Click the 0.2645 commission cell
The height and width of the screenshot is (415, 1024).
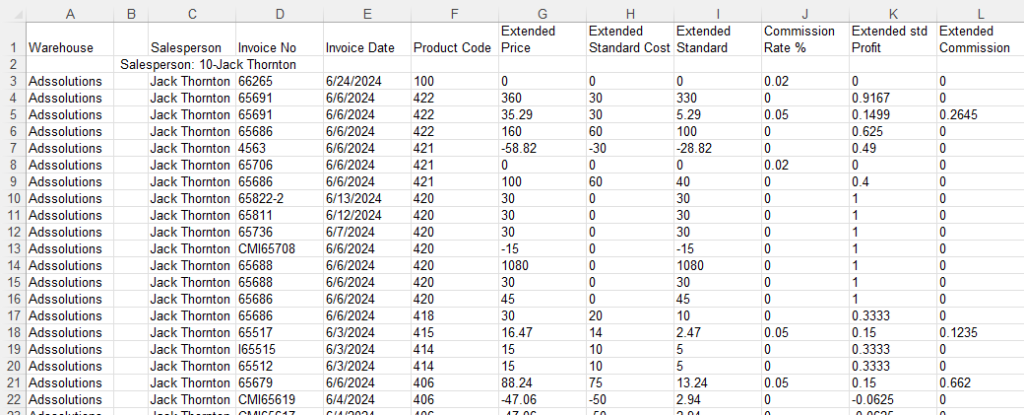tap(980, 115)
